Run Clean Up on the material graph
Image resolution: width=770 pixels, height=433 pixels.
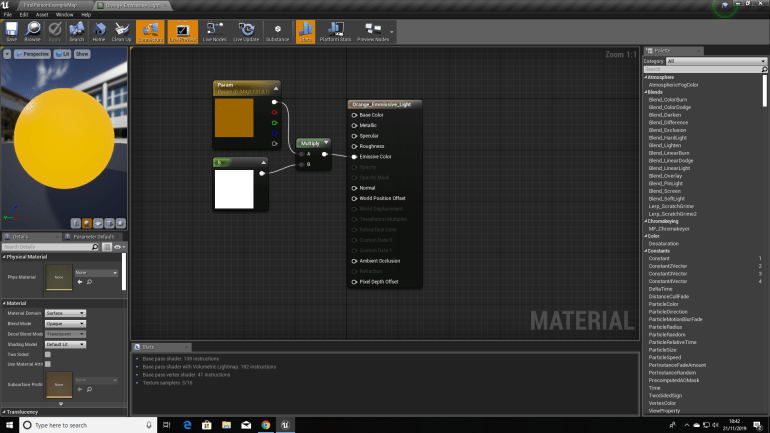tap(121, 32)
